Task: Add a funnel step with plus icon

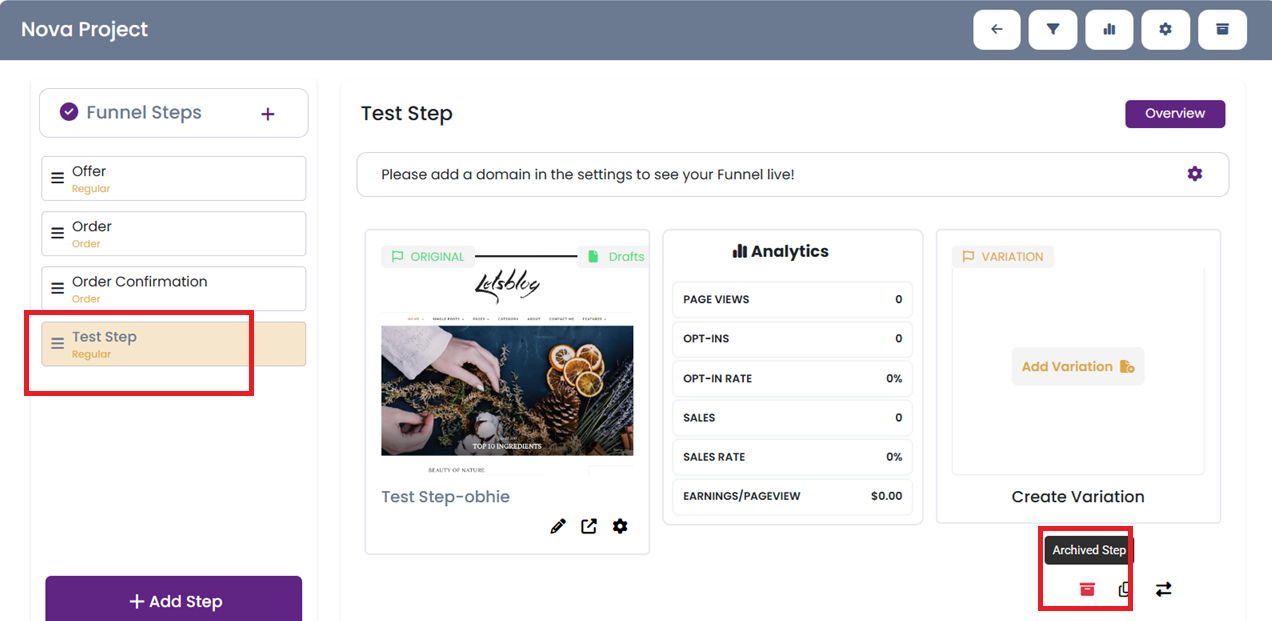Action: click(268, 114)
